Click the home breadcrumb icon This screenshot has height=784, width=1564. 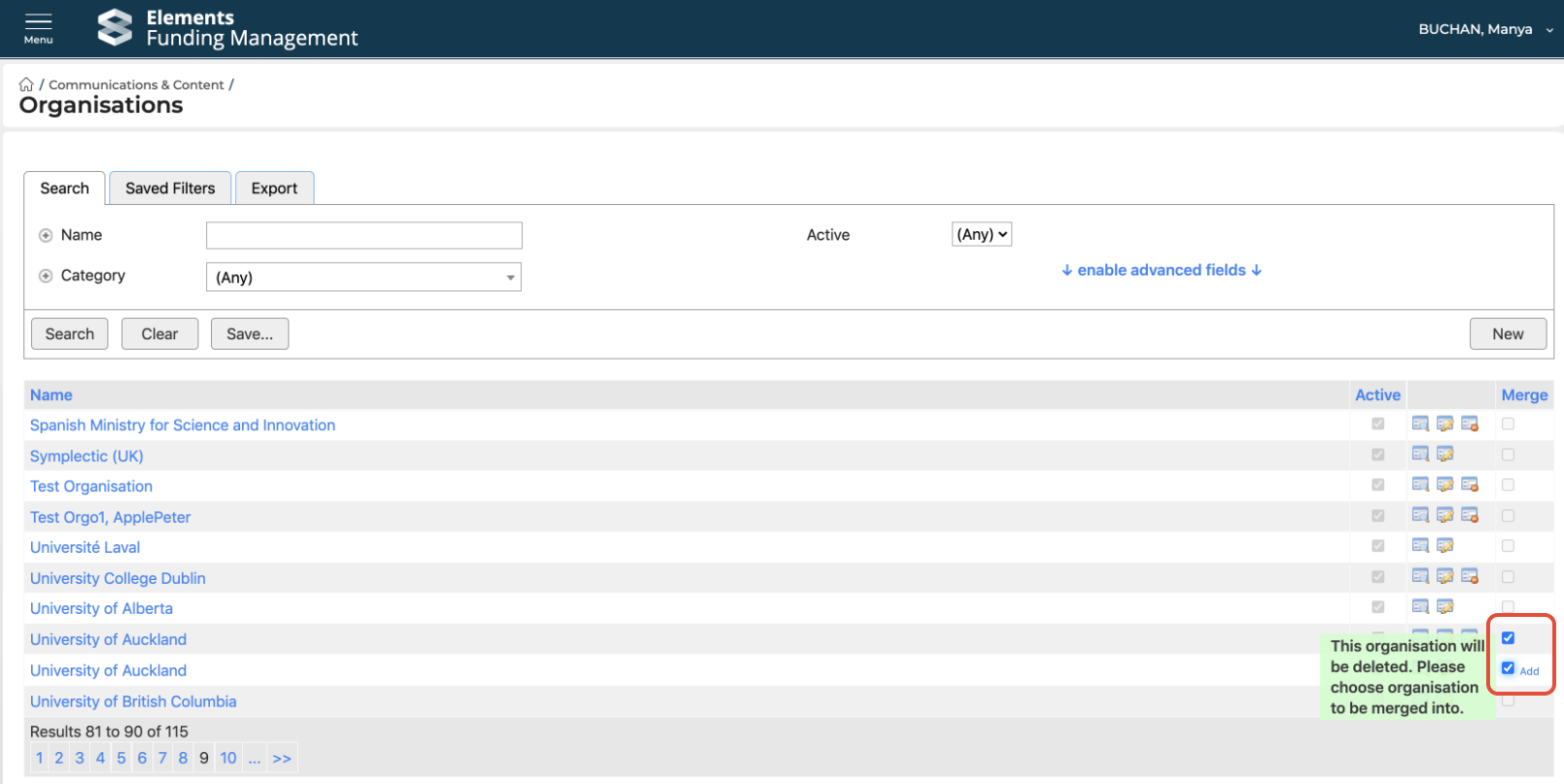click(x=26, y=85)
